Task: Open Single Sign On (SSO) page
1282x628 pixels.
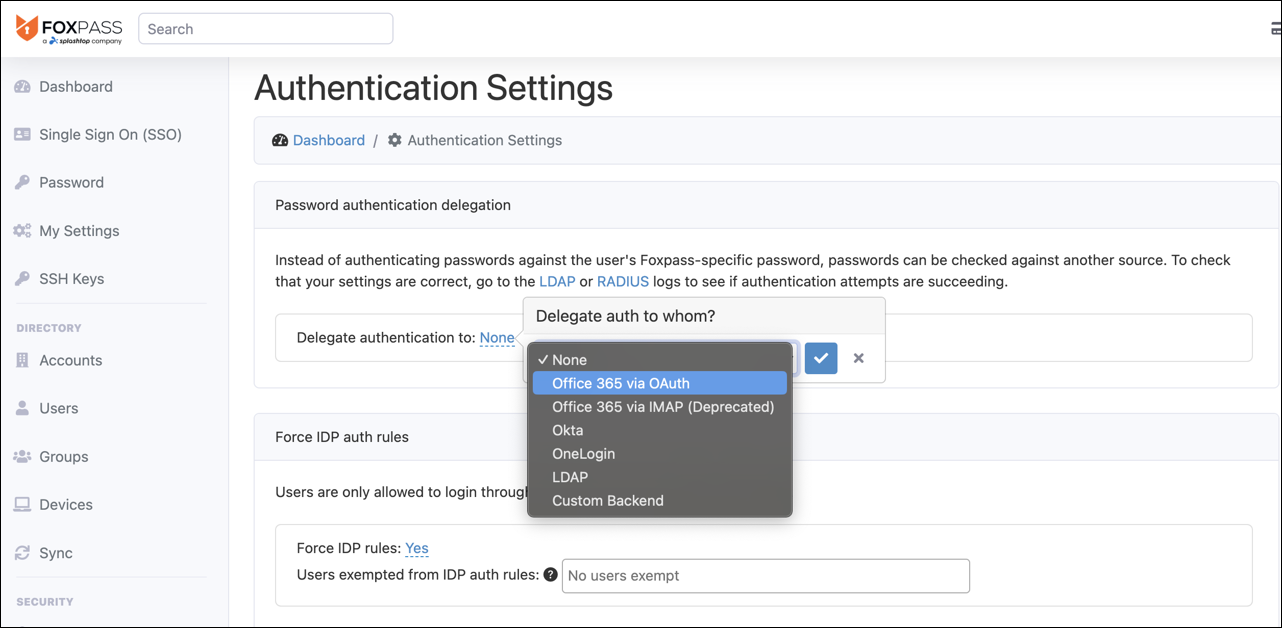Action: 110,135
